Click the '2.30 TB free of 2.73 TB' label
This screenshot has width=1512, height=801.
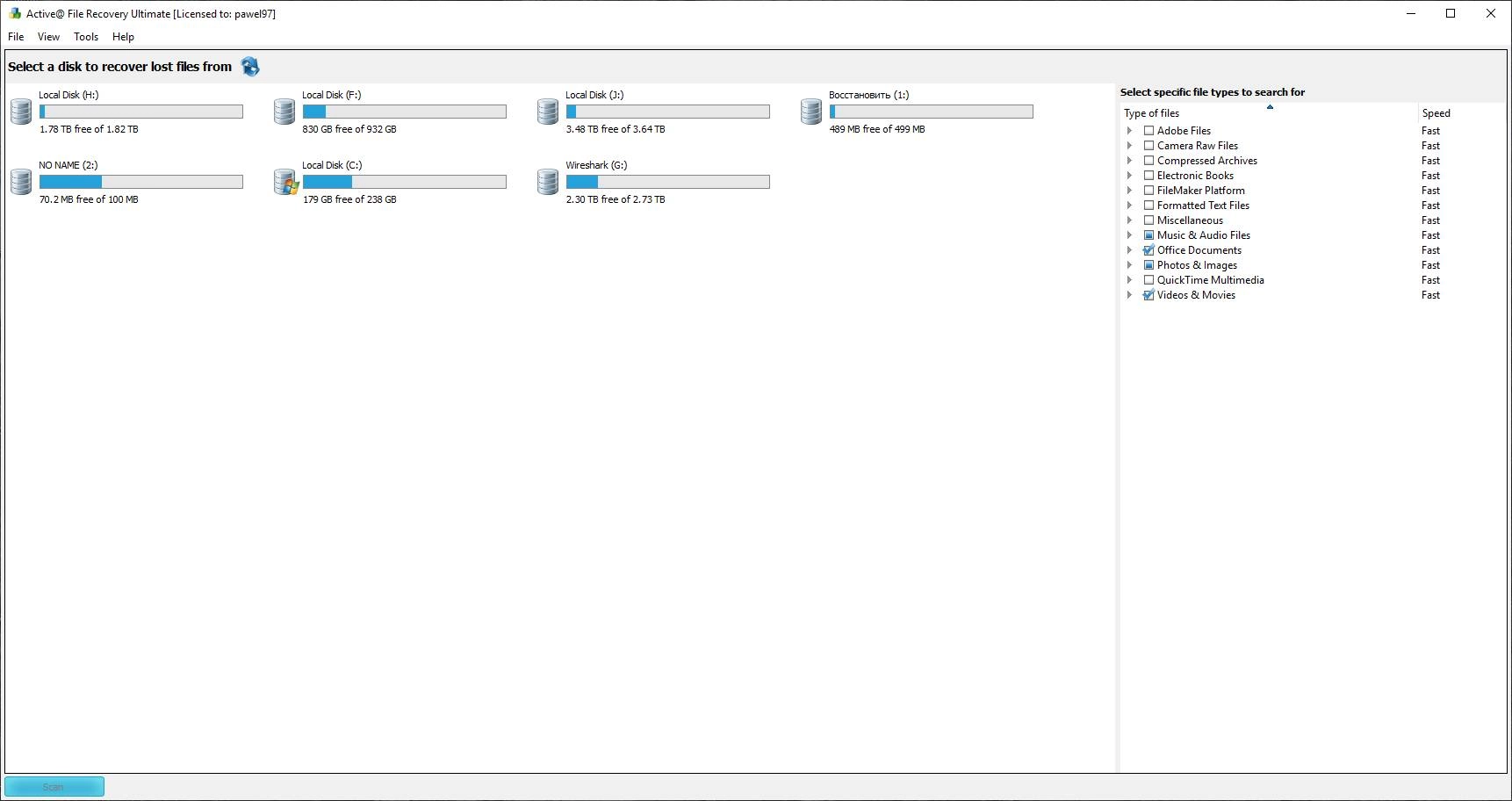(x=616, y=199)
